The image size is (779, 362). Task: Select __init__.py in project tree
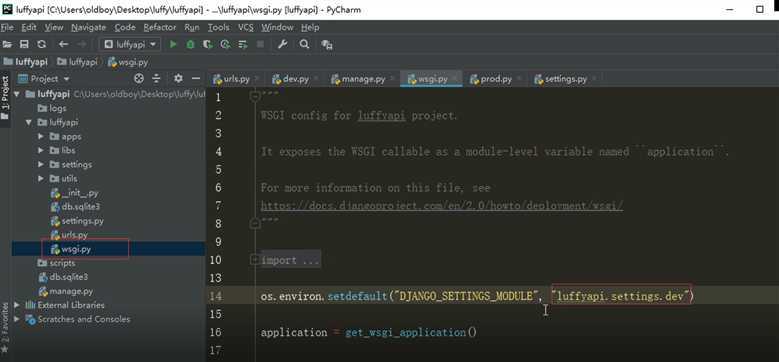(75, 193)
